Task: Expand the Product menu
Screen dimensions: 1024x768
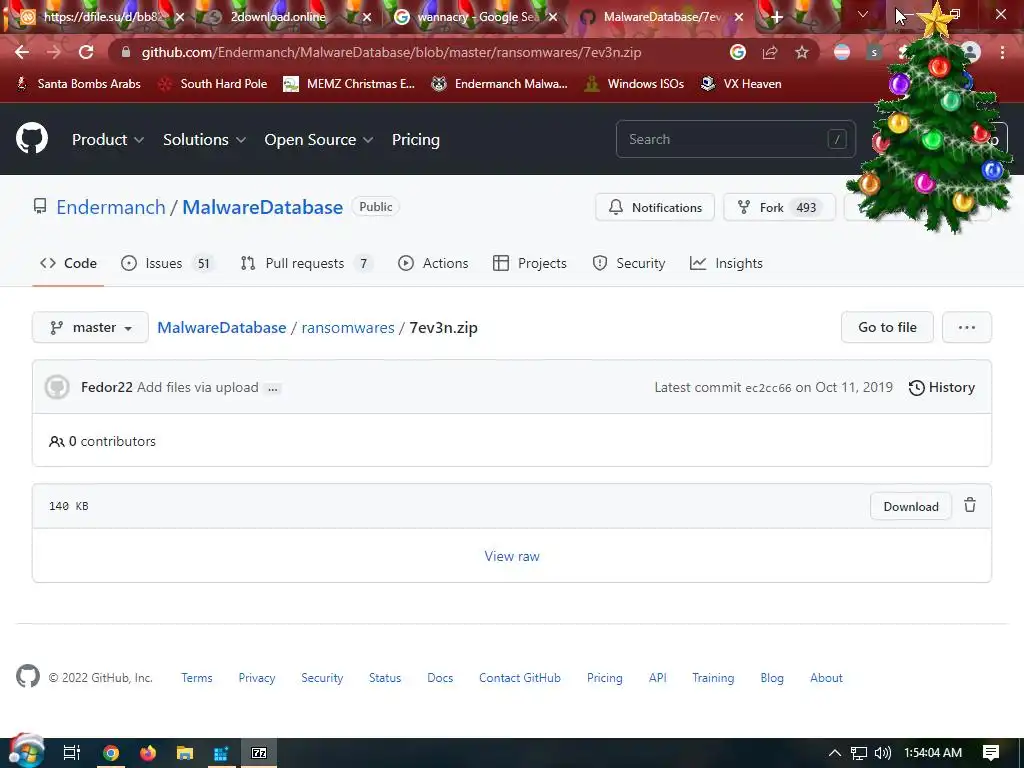Action: [x=108, y=140]
